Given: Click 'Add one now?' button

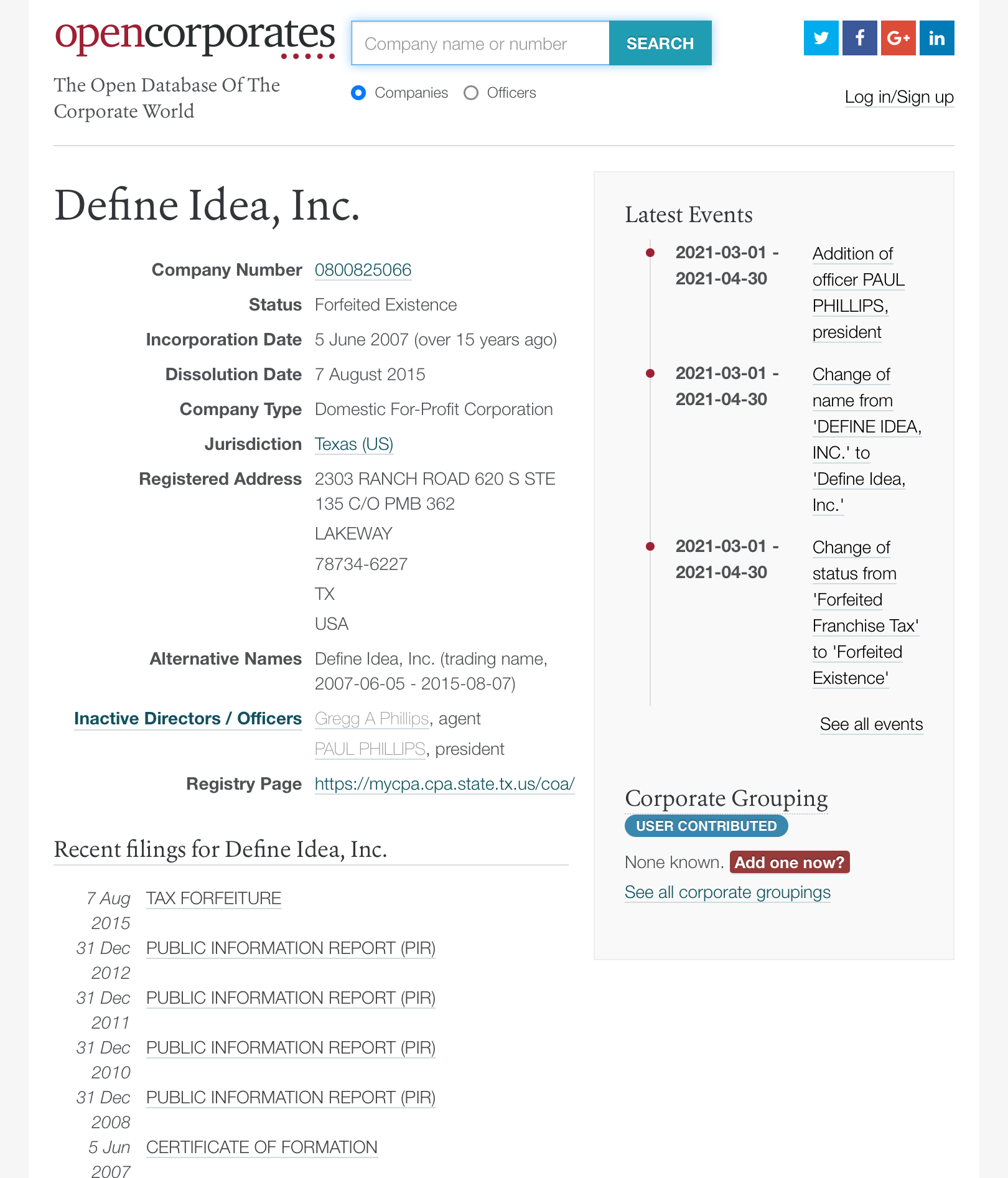Looking at the screenshot, I should click(x=790, y=862).
